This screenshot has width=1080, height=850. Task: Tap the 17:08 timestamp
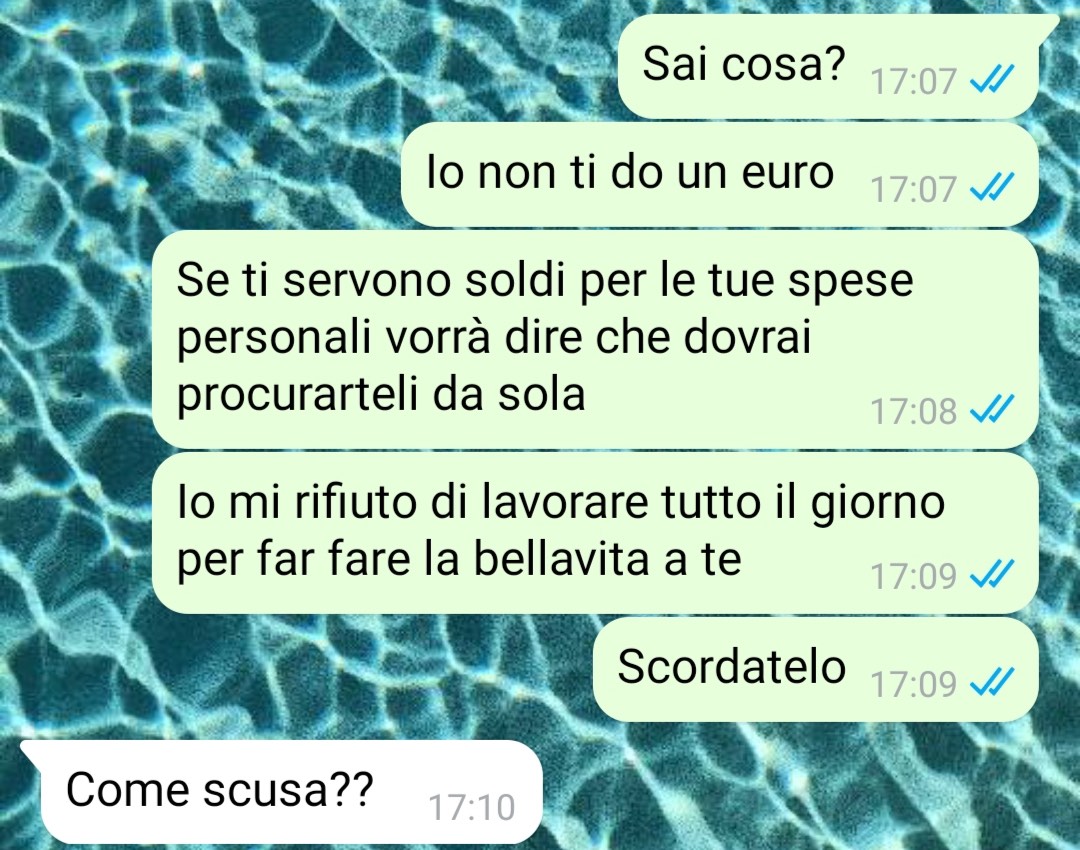pos(913,411)
